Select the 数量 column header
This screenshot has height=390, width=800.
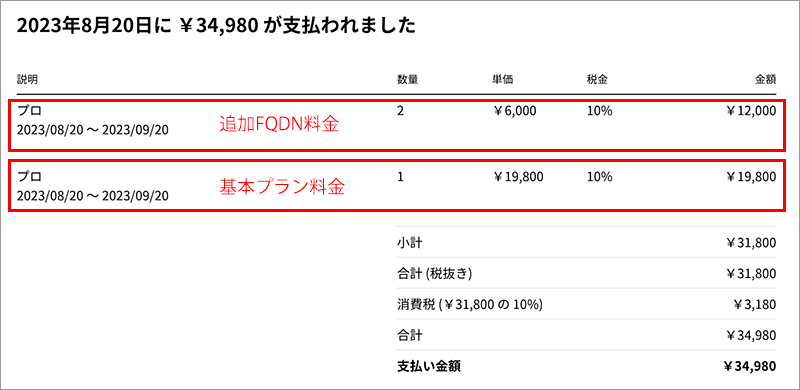407,80
